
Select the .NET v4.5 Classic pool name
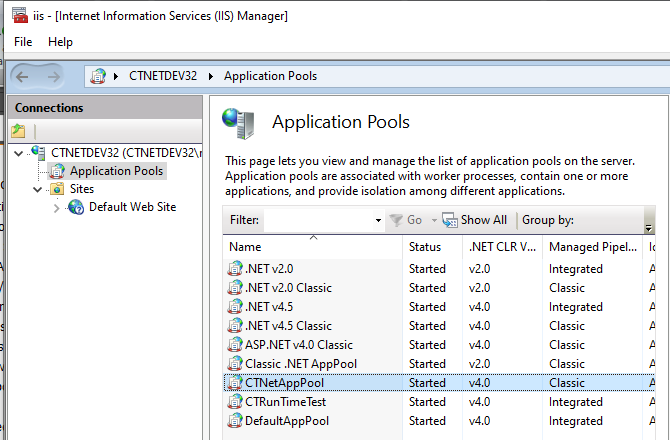288,326
